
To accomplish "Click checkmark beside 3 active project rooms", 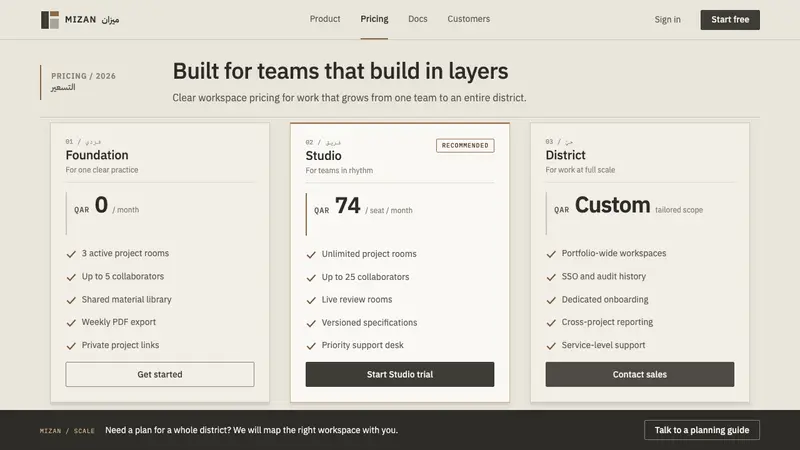I will (x=71, y=254).
